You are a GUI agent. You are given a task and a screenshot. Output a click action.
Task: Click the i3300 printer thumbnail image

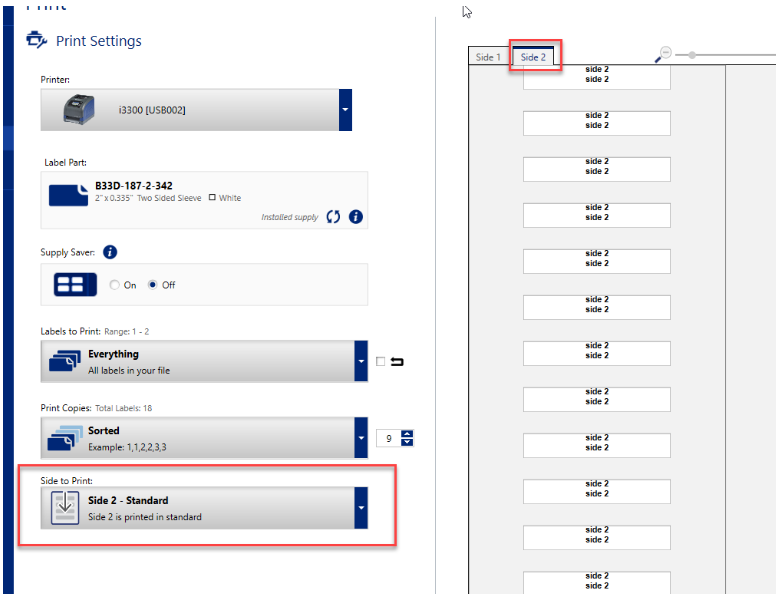81,109
